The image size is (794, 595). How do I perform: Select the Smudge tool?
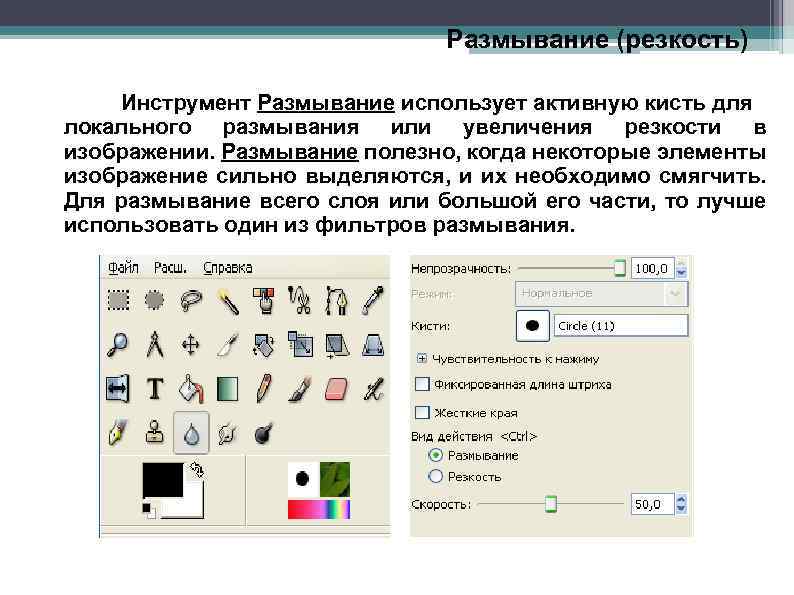(x=227, y=434)
